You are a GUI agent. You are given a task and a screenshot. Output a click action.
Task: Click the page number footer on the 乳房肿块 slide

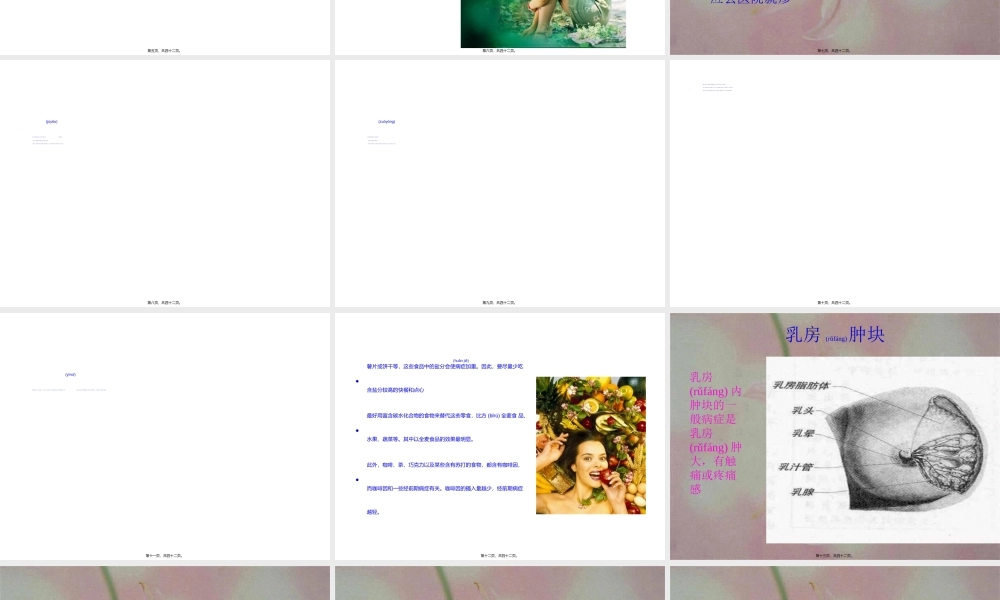point(834,555)
